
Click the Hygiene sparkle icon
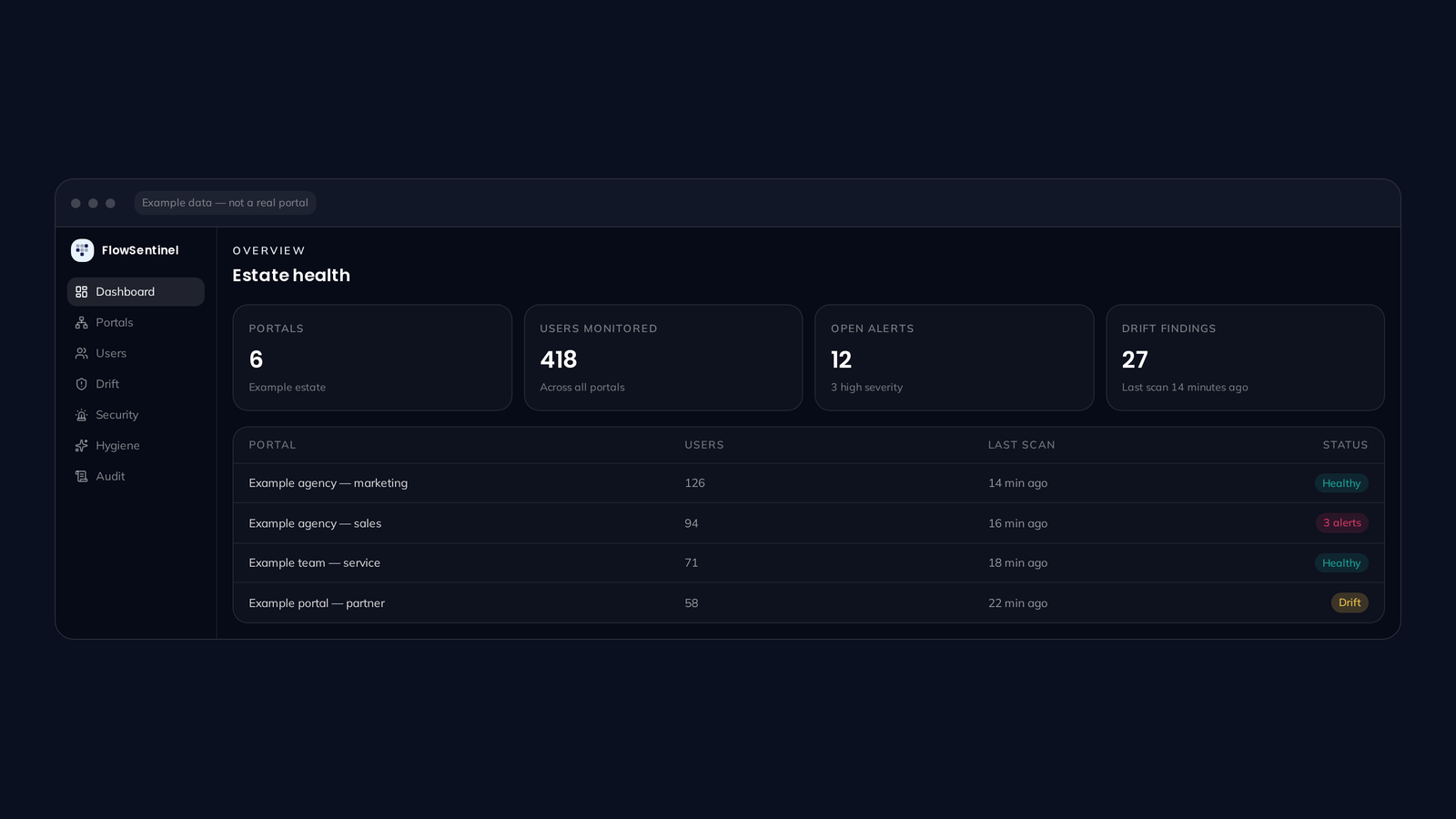tap(82, 446)
